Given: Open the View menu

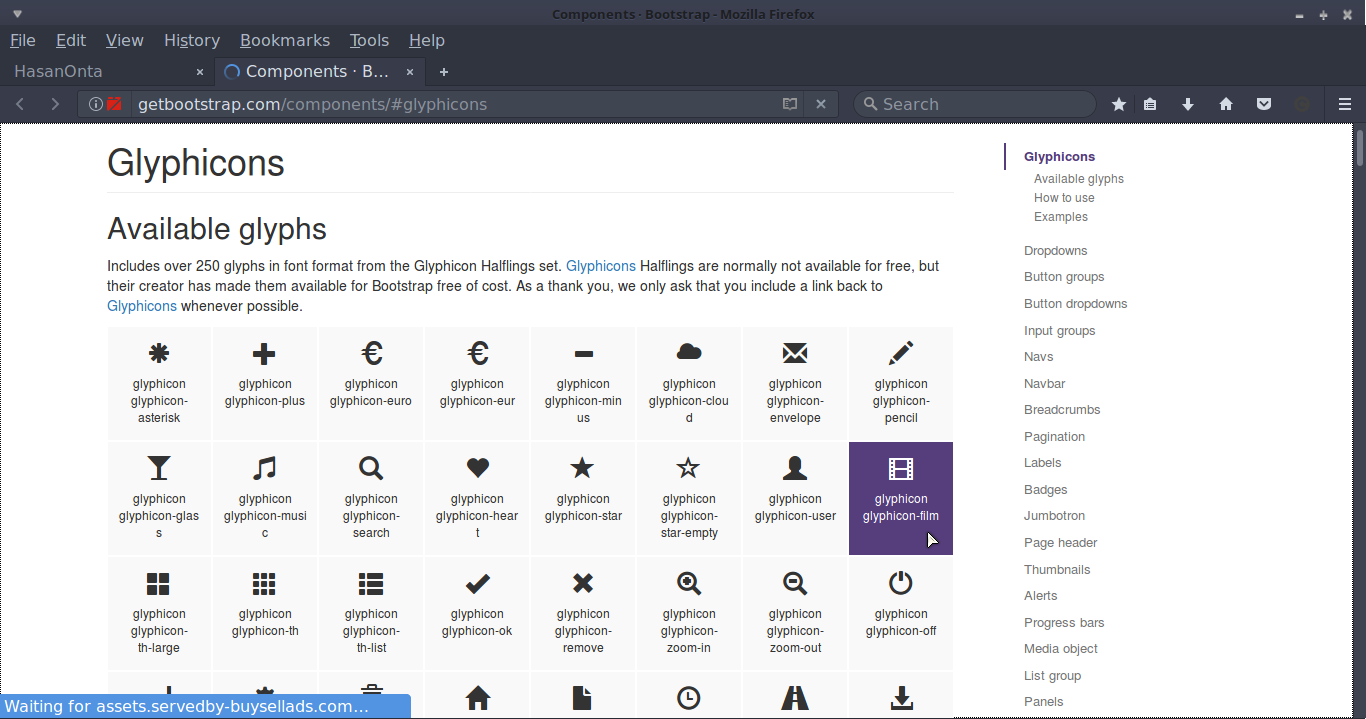Looking at the screenshot, I should (x=125, y=40).
